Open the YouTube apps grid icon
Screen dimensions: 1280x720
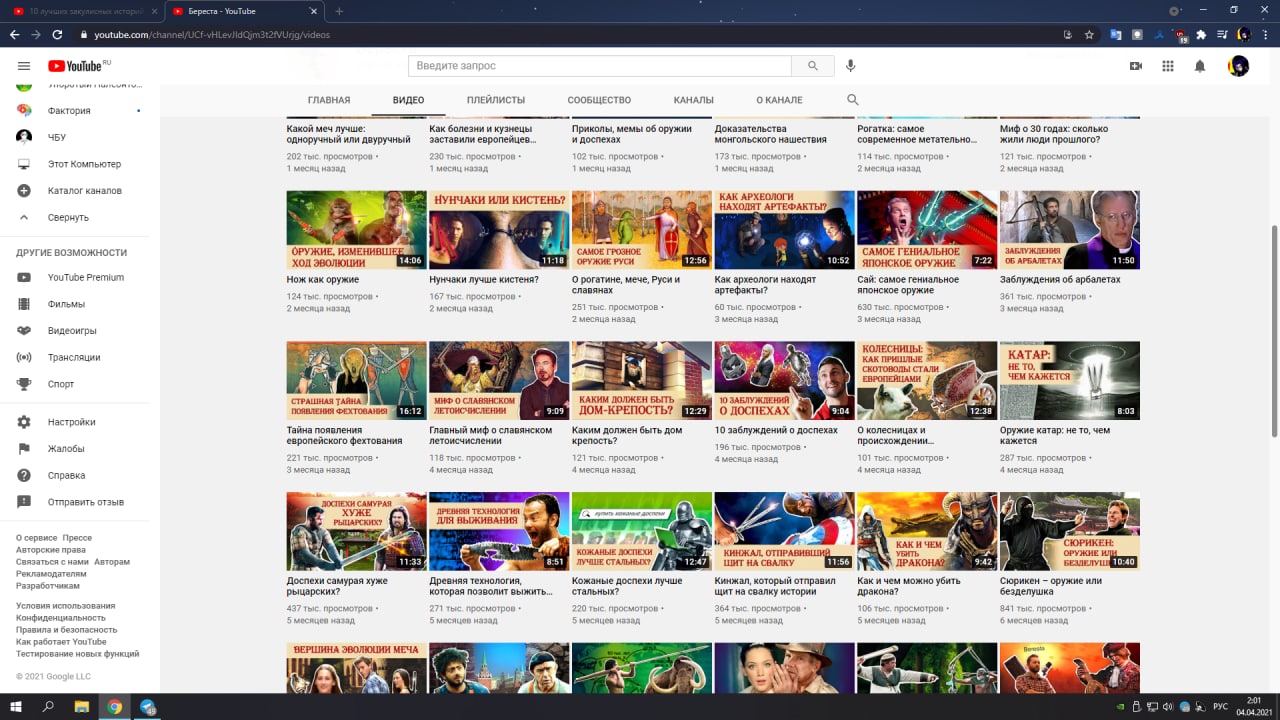(1168, 66)
